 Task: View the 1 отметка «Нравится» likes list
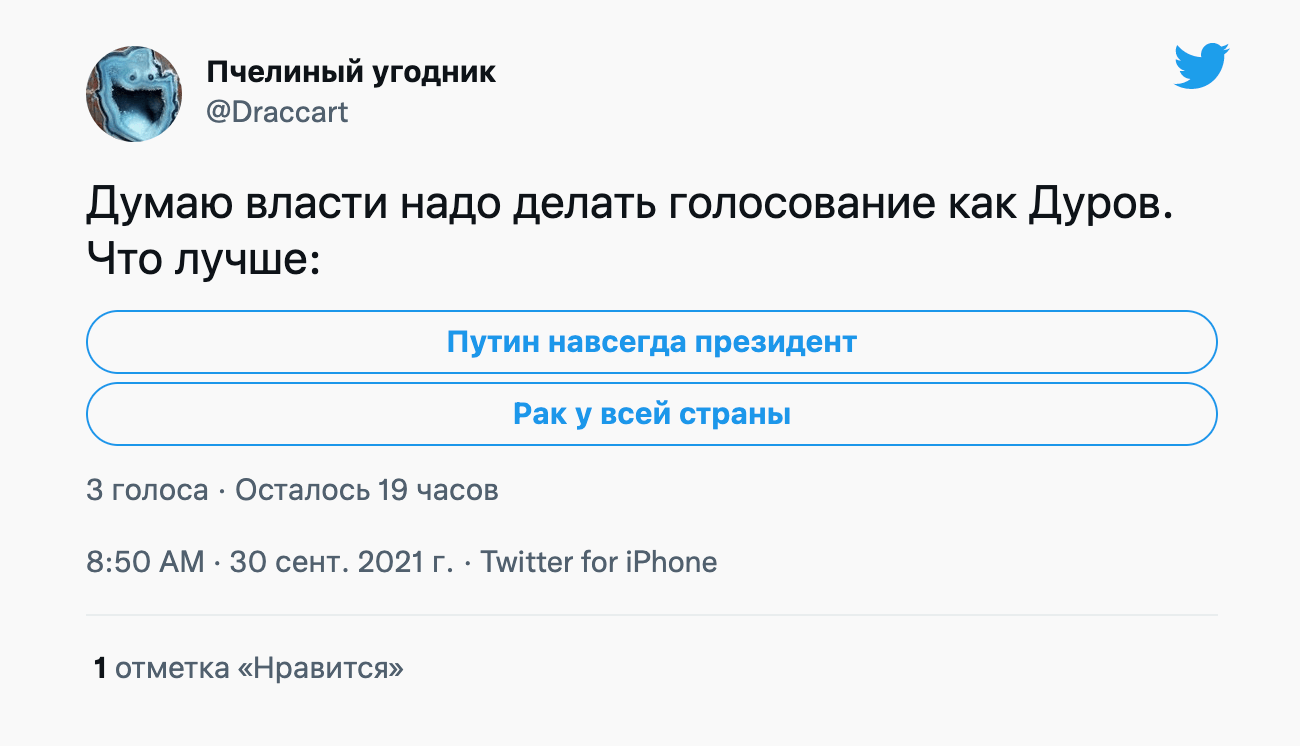(248, 668)
